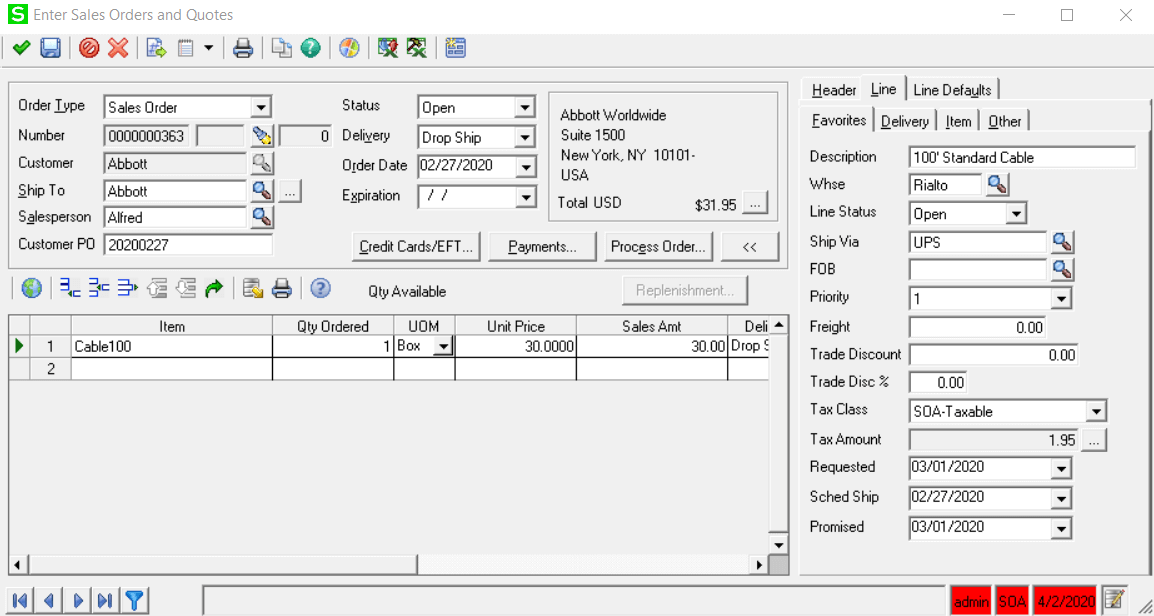Viewport: 1154px width, 616px height.
Task: Click the Process Order button
Action: (x=658, y=246)
